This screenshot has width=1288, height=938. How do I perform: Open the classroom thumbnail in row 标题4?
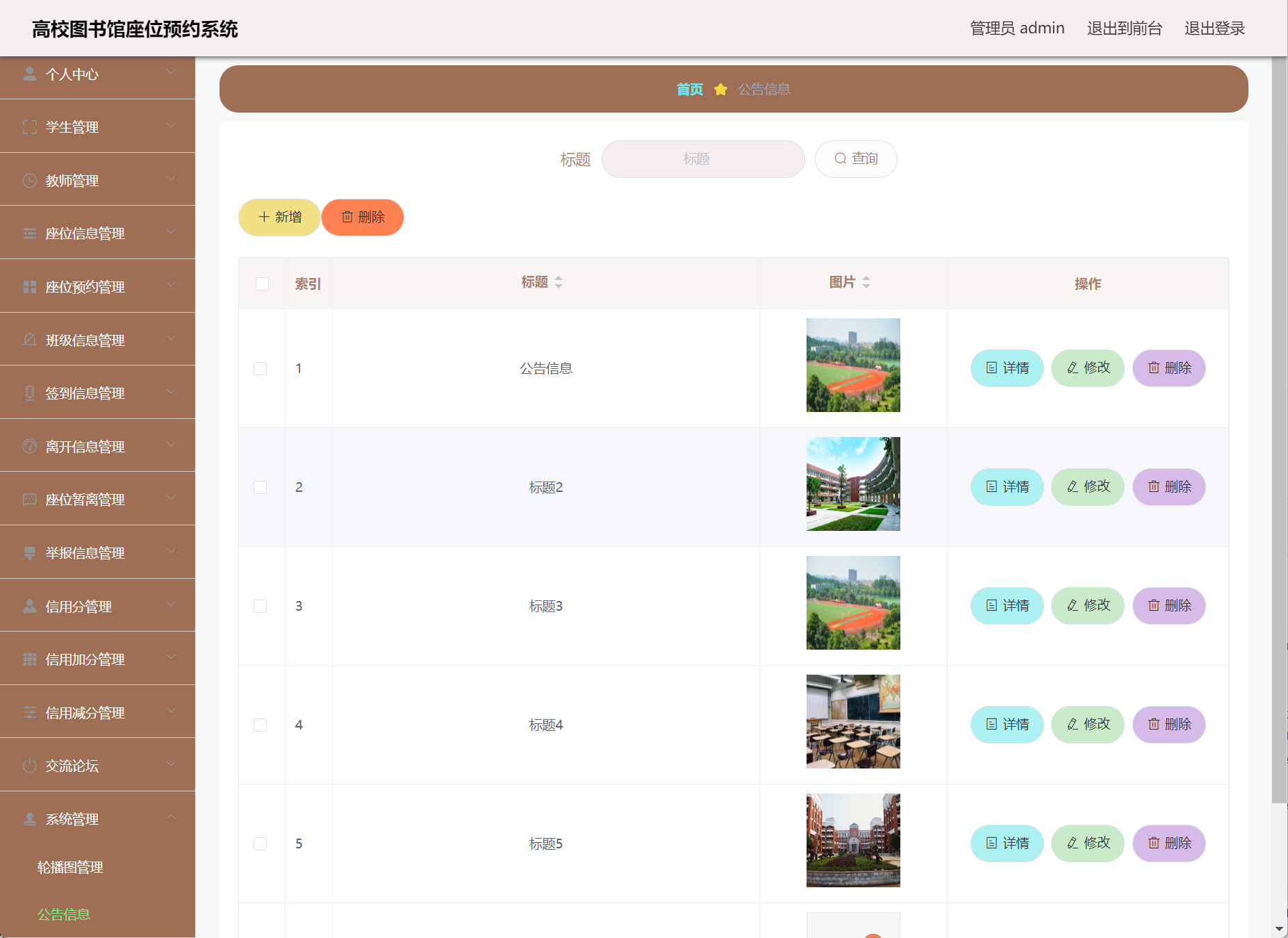[853, 722]
